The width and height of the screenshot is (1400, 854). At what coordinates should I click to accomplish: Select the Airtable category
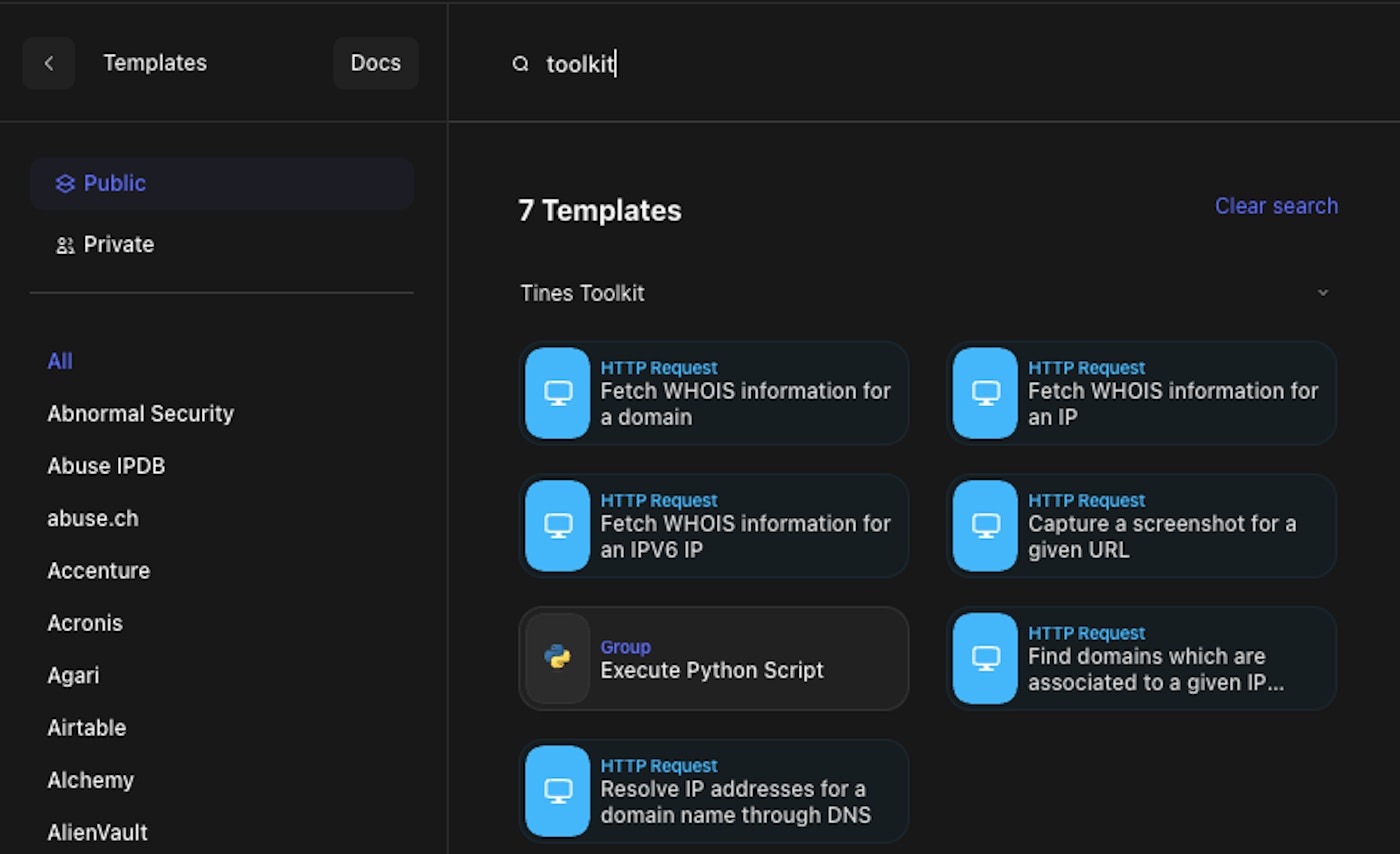[87, 728]
